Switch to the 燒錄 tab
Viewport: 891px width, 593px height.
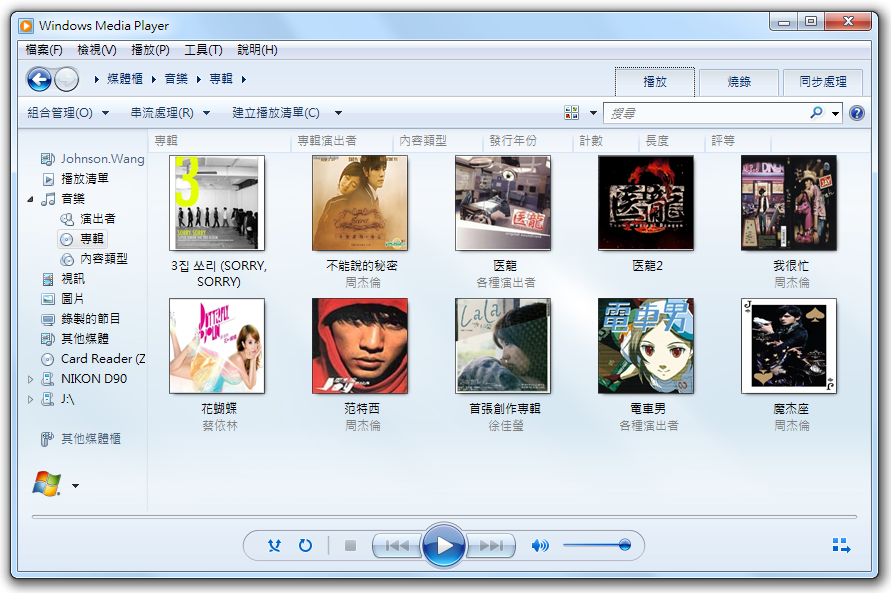click(x=739, y=82)
